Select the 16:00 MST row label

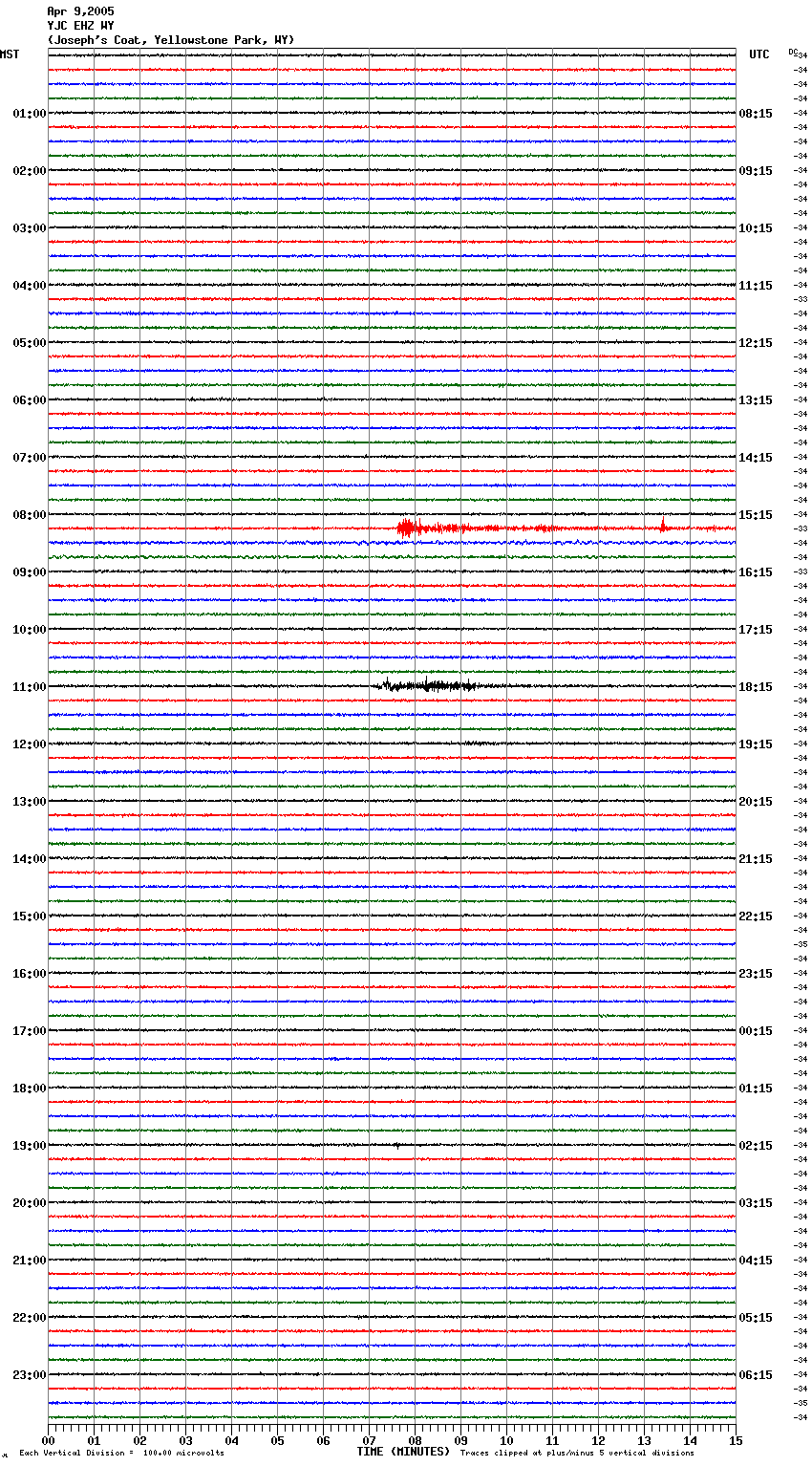tap(30, 974)
